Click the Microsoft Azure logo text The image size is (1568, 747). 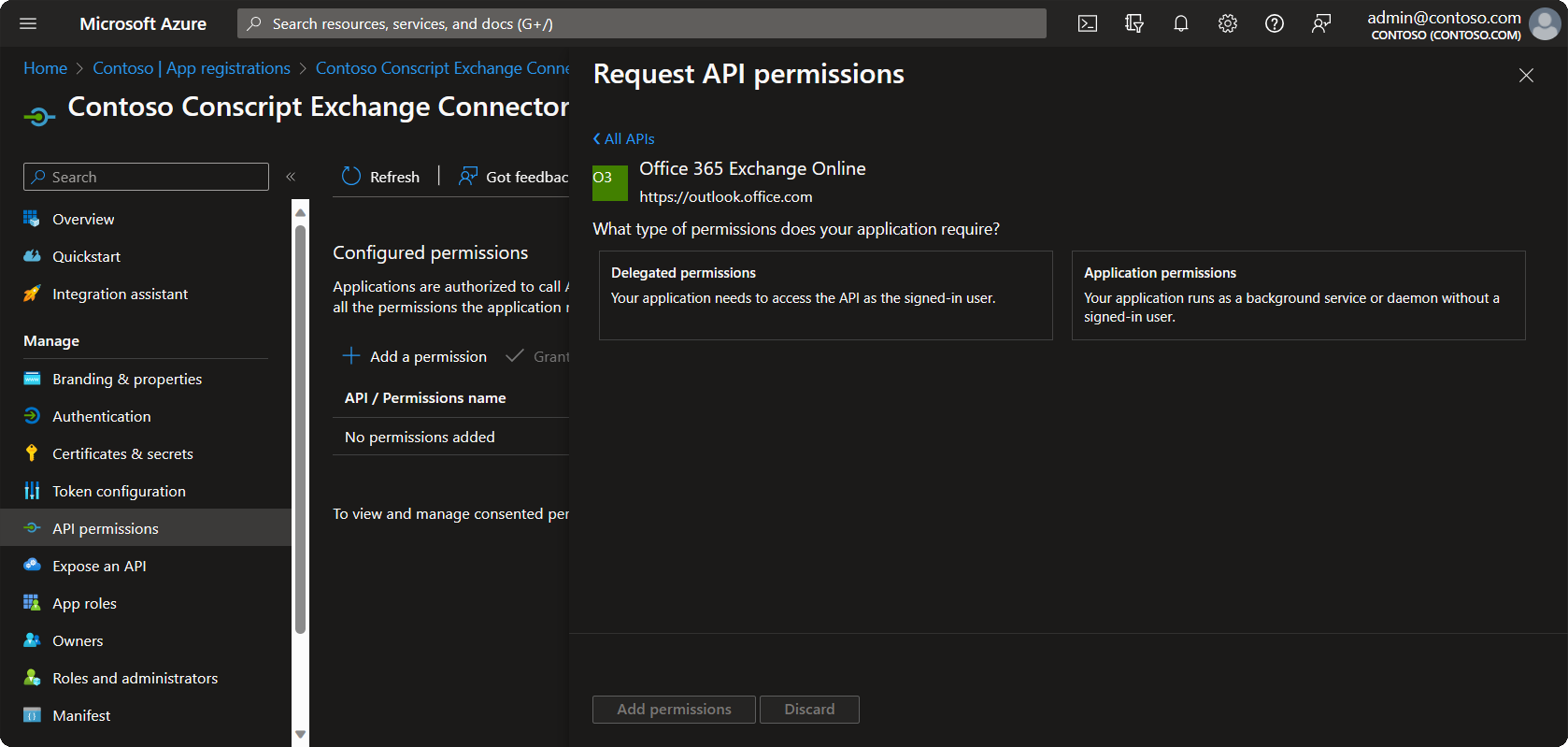pyautogui.click(x=143, y=23)
